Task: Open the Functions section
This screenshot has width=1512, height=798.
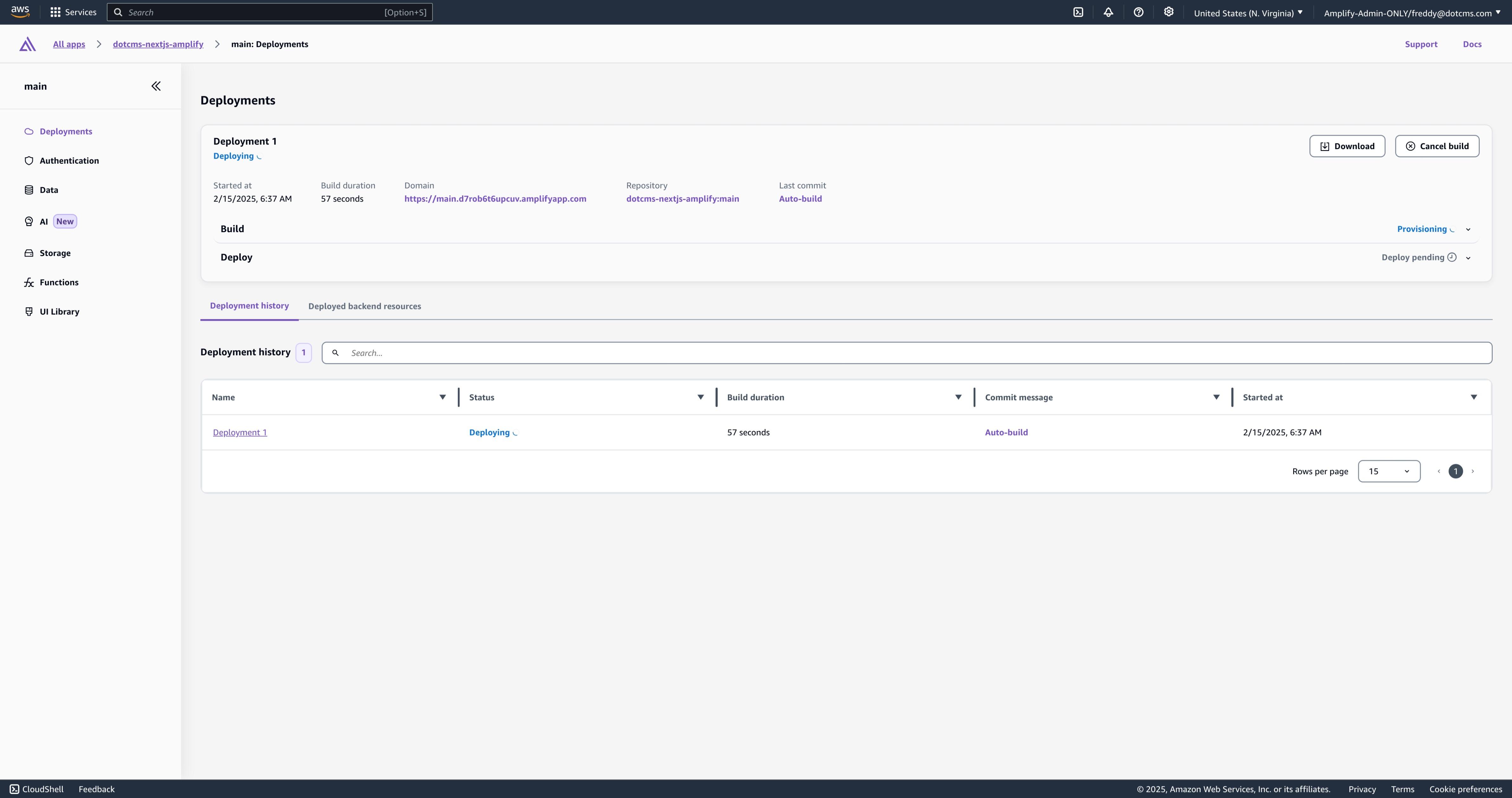Action: 59,282
